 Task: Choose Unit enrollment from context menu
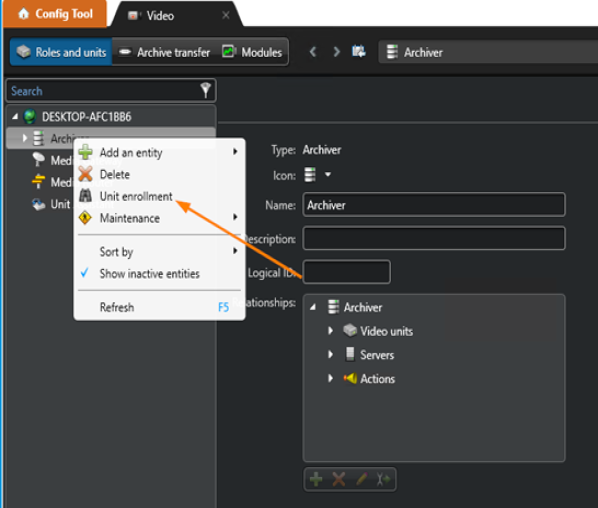(136, 196)
